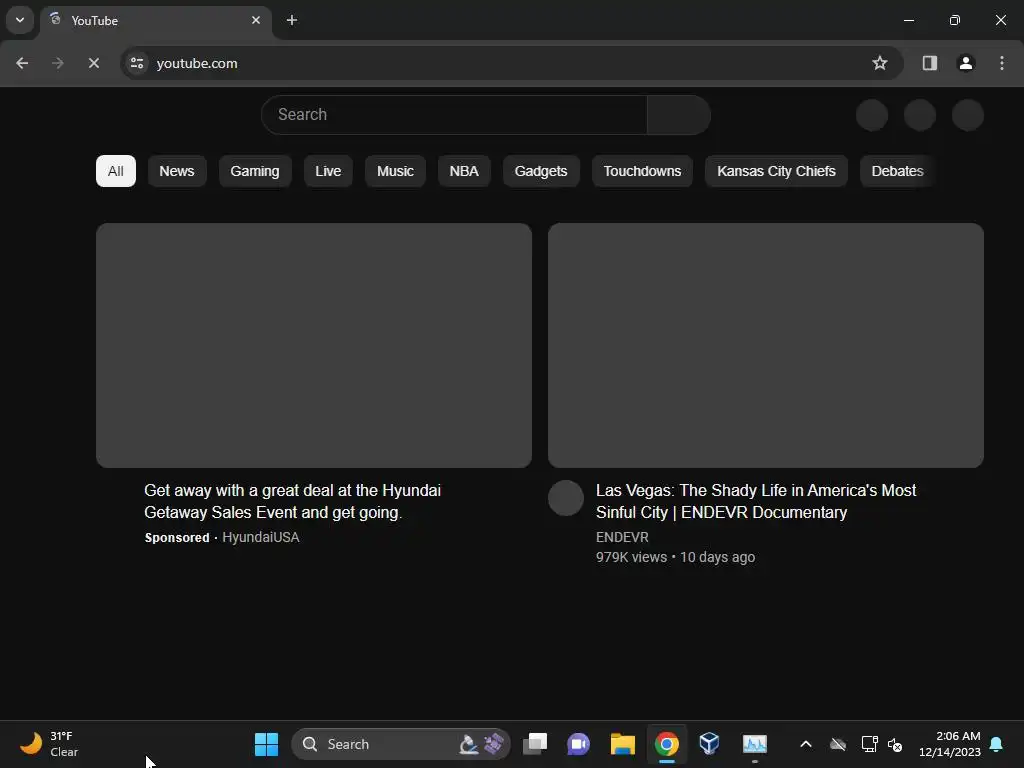Open the Hyundai Getaway Sales Event title
This screenshot has height=768, width=1024.
pyautogui.click(x=293, y=502)
